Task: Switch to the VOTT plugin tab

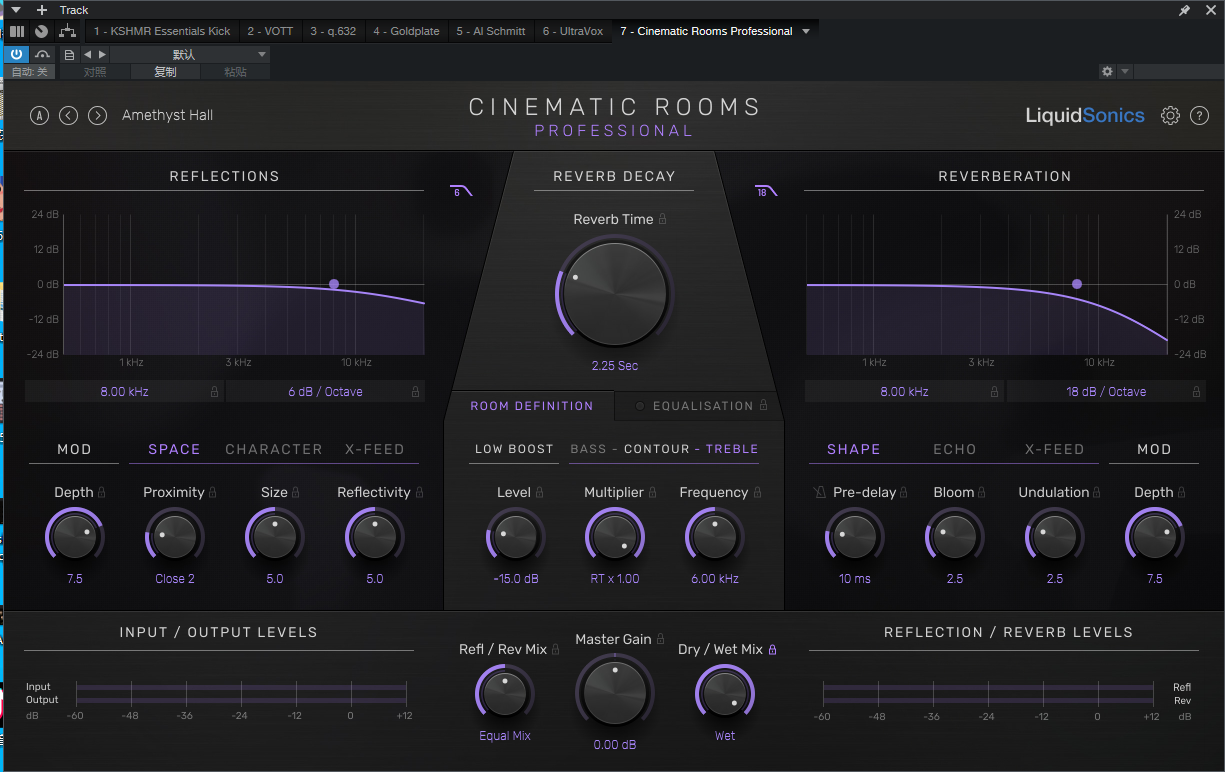Action: (270, 31)
